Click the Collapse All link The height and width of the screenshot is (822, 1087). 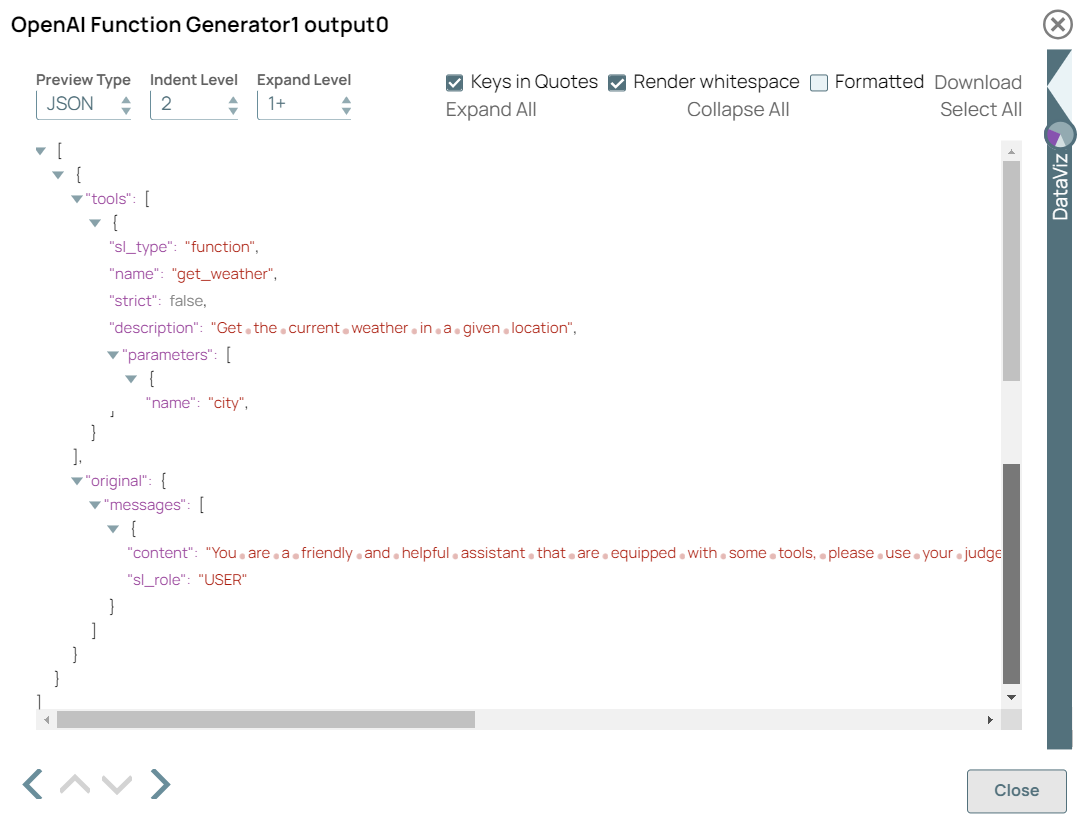(x=738, y=110)
